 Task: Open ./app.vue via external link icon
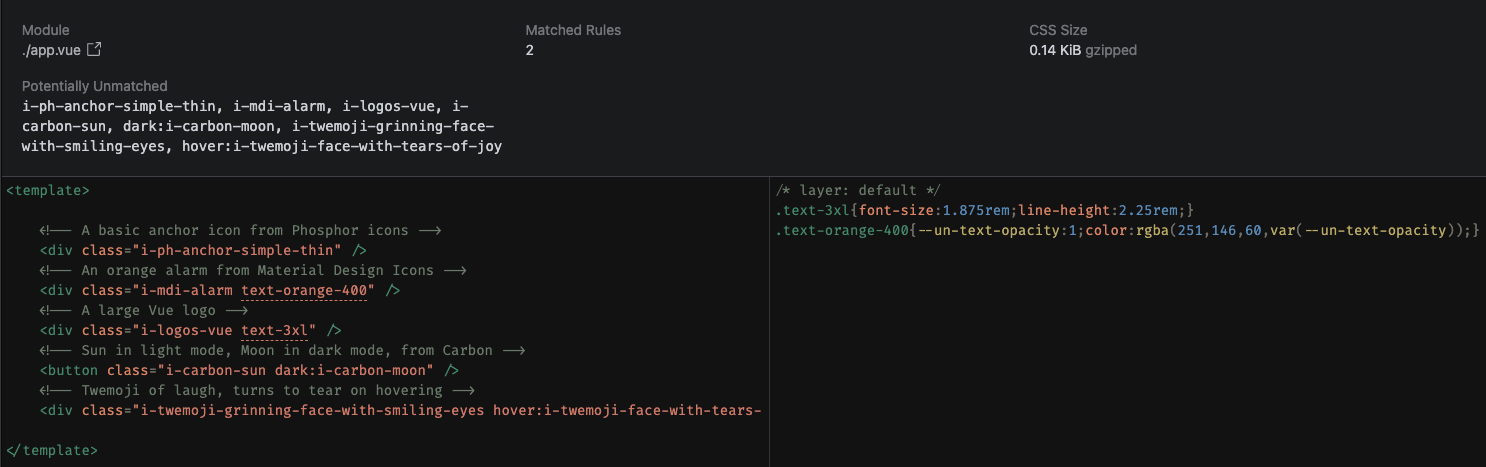coord(95,49)
